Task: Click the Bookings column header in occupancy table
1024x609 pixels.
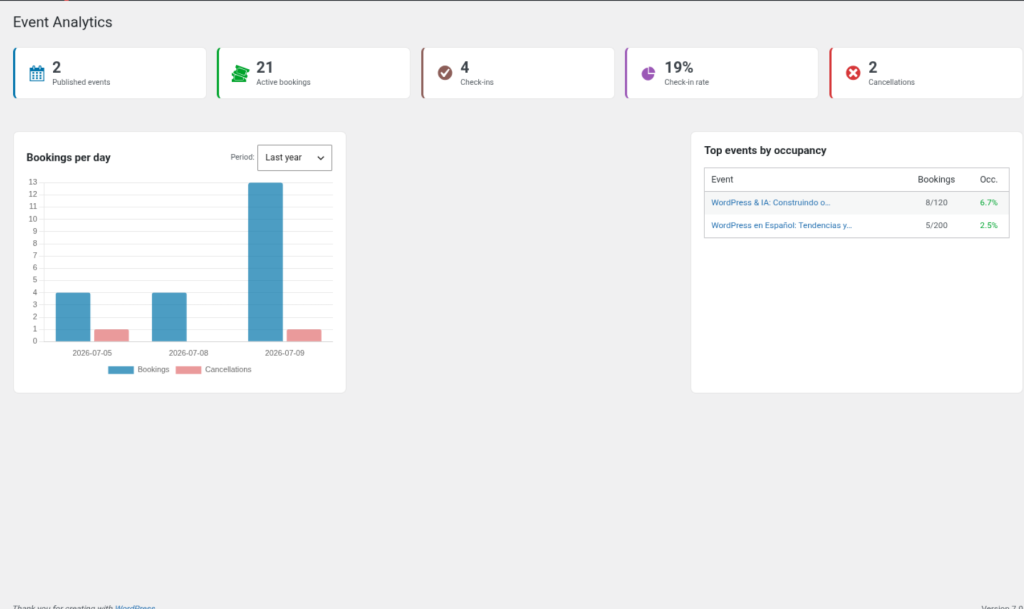Action: (936, 180)
